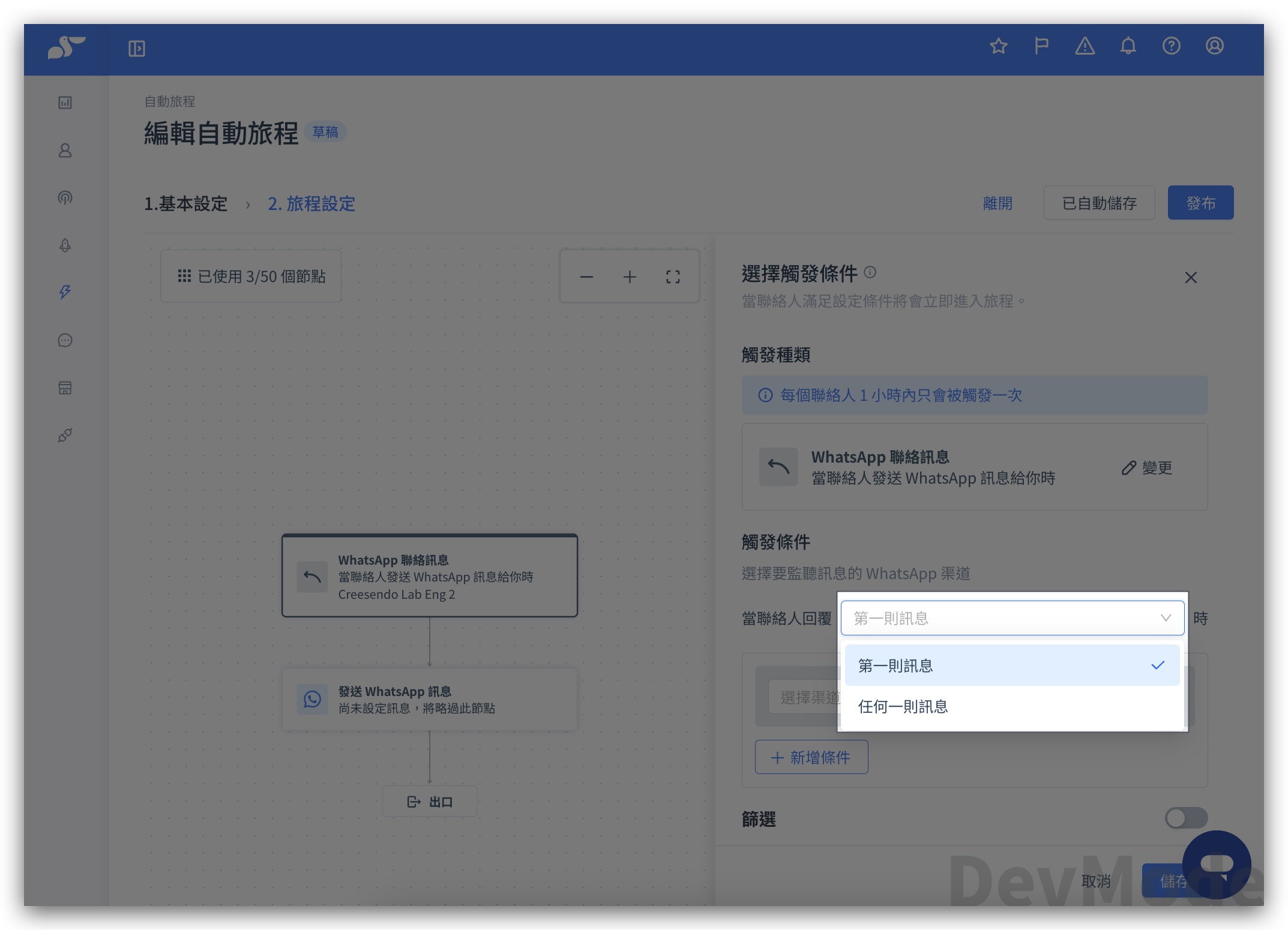The width and height of the screenshot is (1288, 930).
Task: Click the 已使用 3/50 個節點 counter
Action: coord(251,276)
